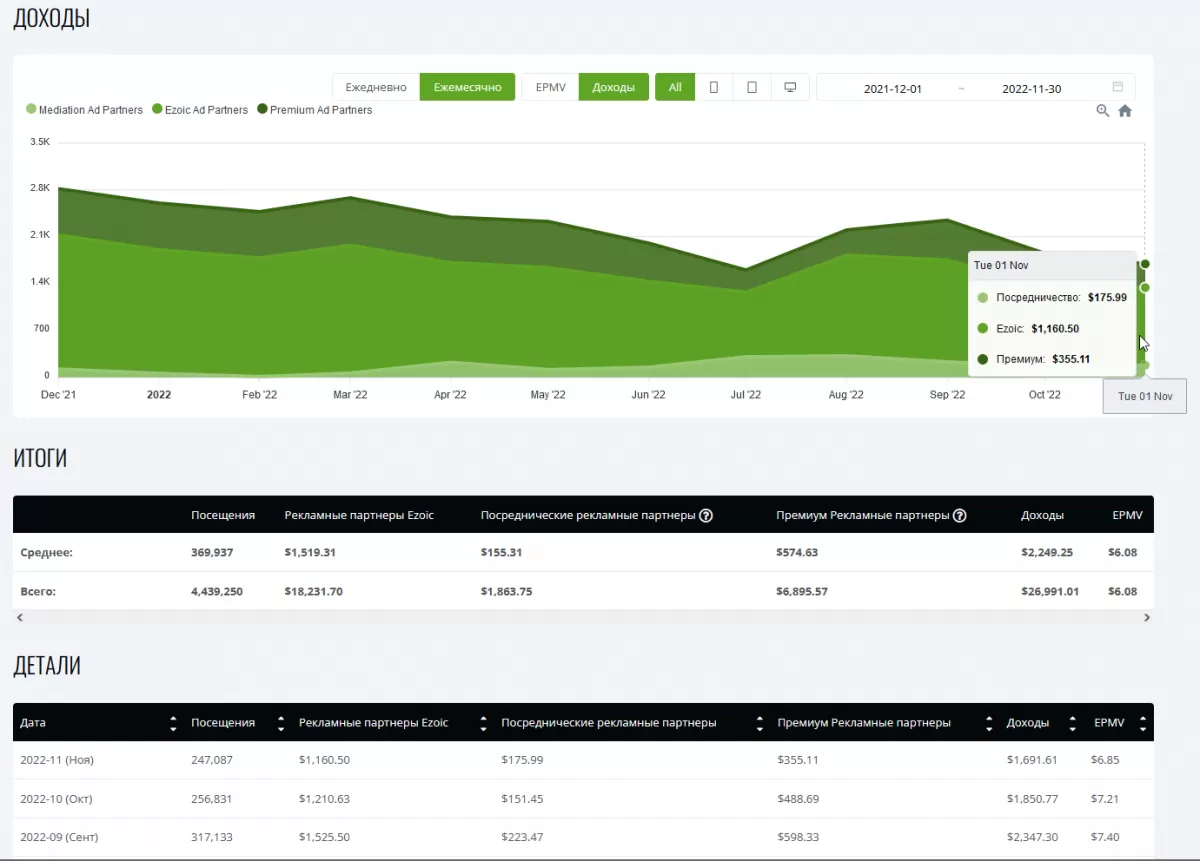1200x861 pixels.
Task: Select EPMV value $7.40
Action: tap(1105, 837)
